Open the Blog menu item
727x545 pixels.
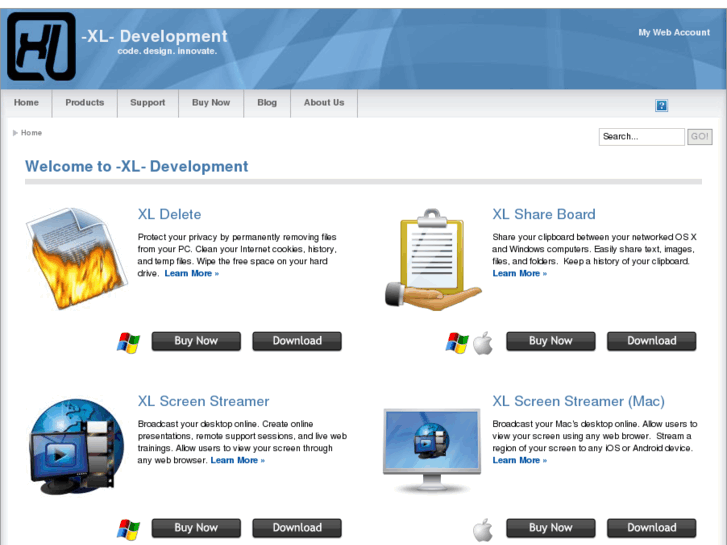267,103
